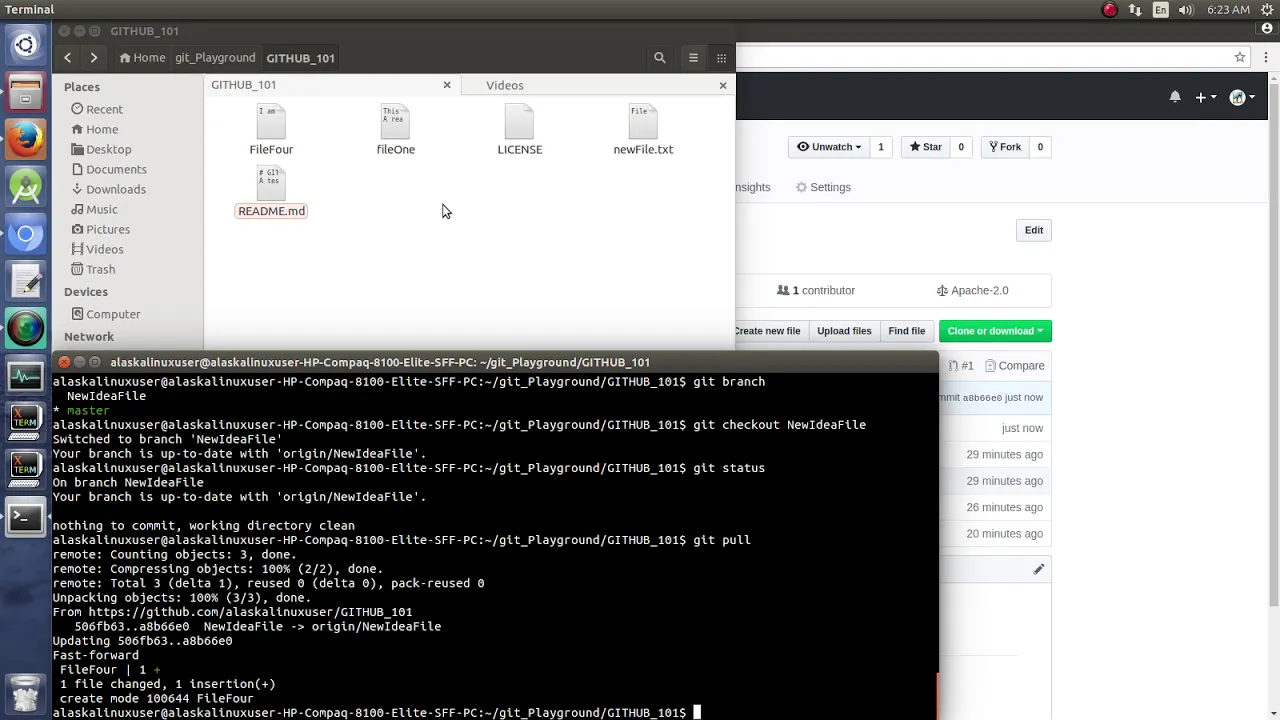Switch file manager to grid view

[721, 58]
